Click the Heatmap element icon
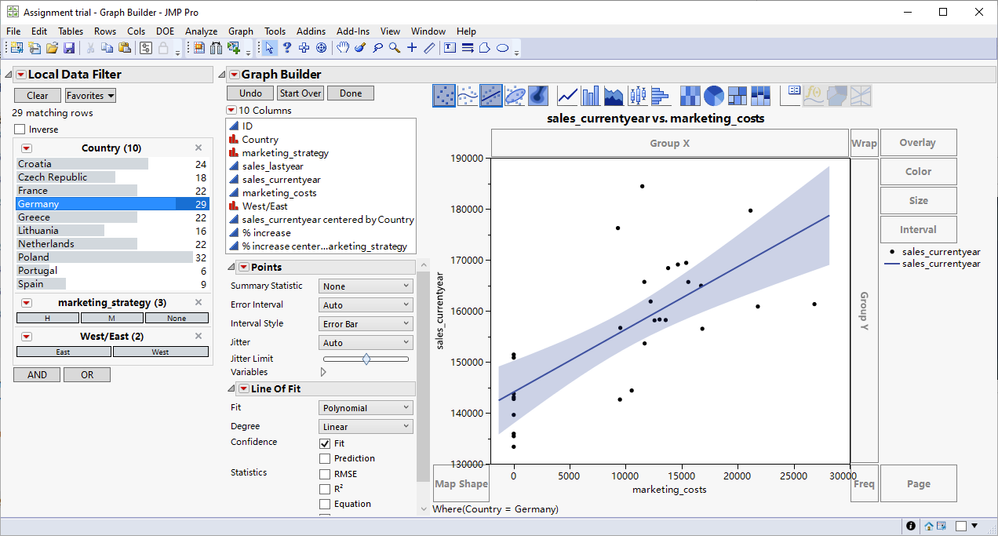This screenshot has width=998, height=536. tap(690, 95)
